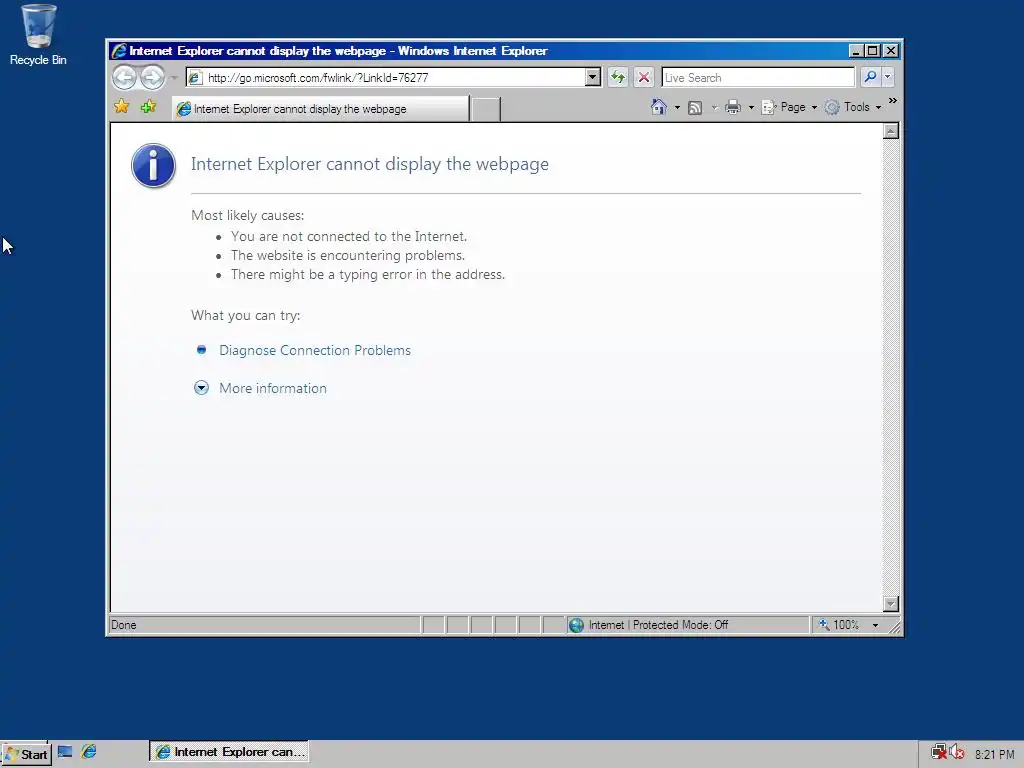Click the 'Done' status bar text

[x=123, y=625]
